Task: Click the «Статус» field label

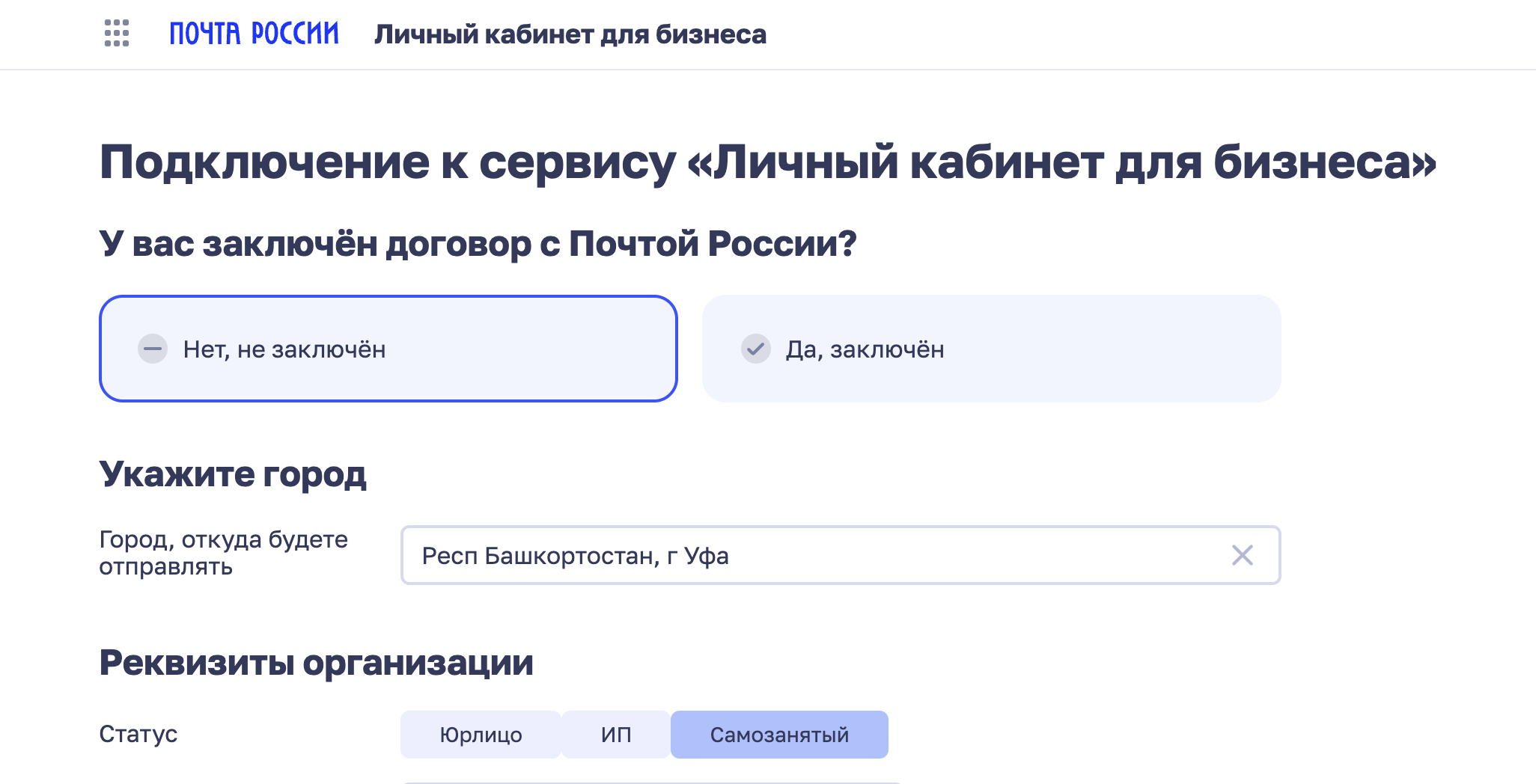Action: click(x=138, y=734)
